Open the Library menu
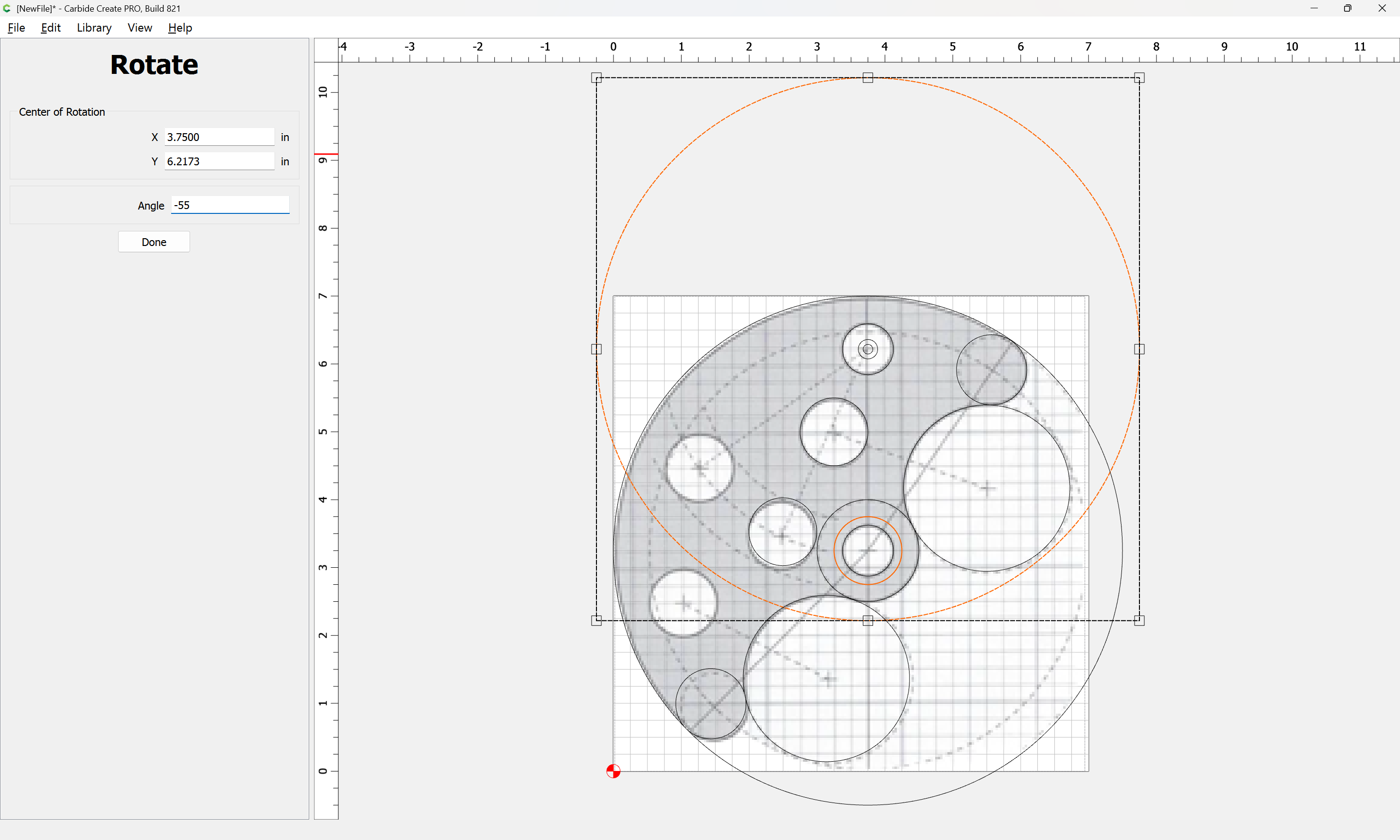The image size is (1400, 840). point(94,28)
